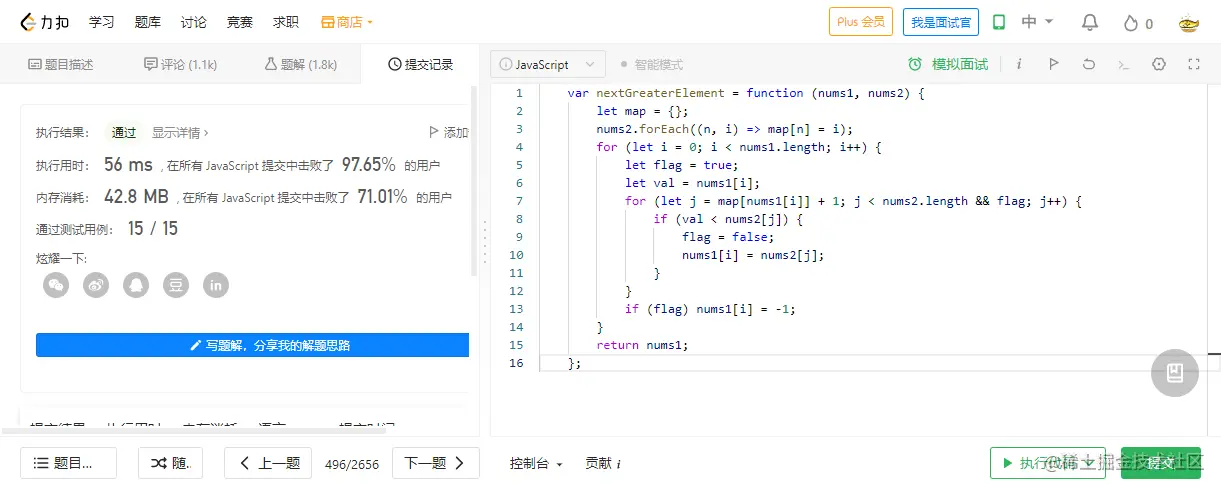
Task: Toggle 智能模式 smart mode
Action: pyautogui.click(x=651, y=64)
